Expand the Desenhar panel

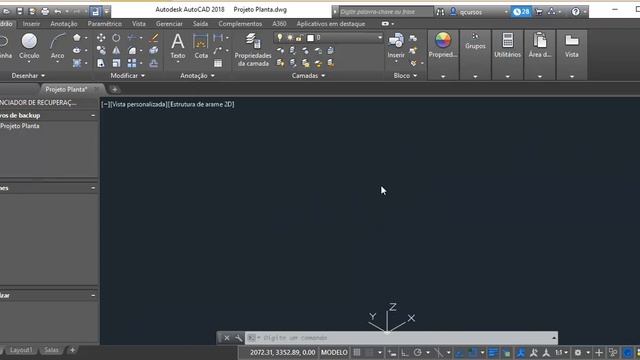[x=28, y=76]
